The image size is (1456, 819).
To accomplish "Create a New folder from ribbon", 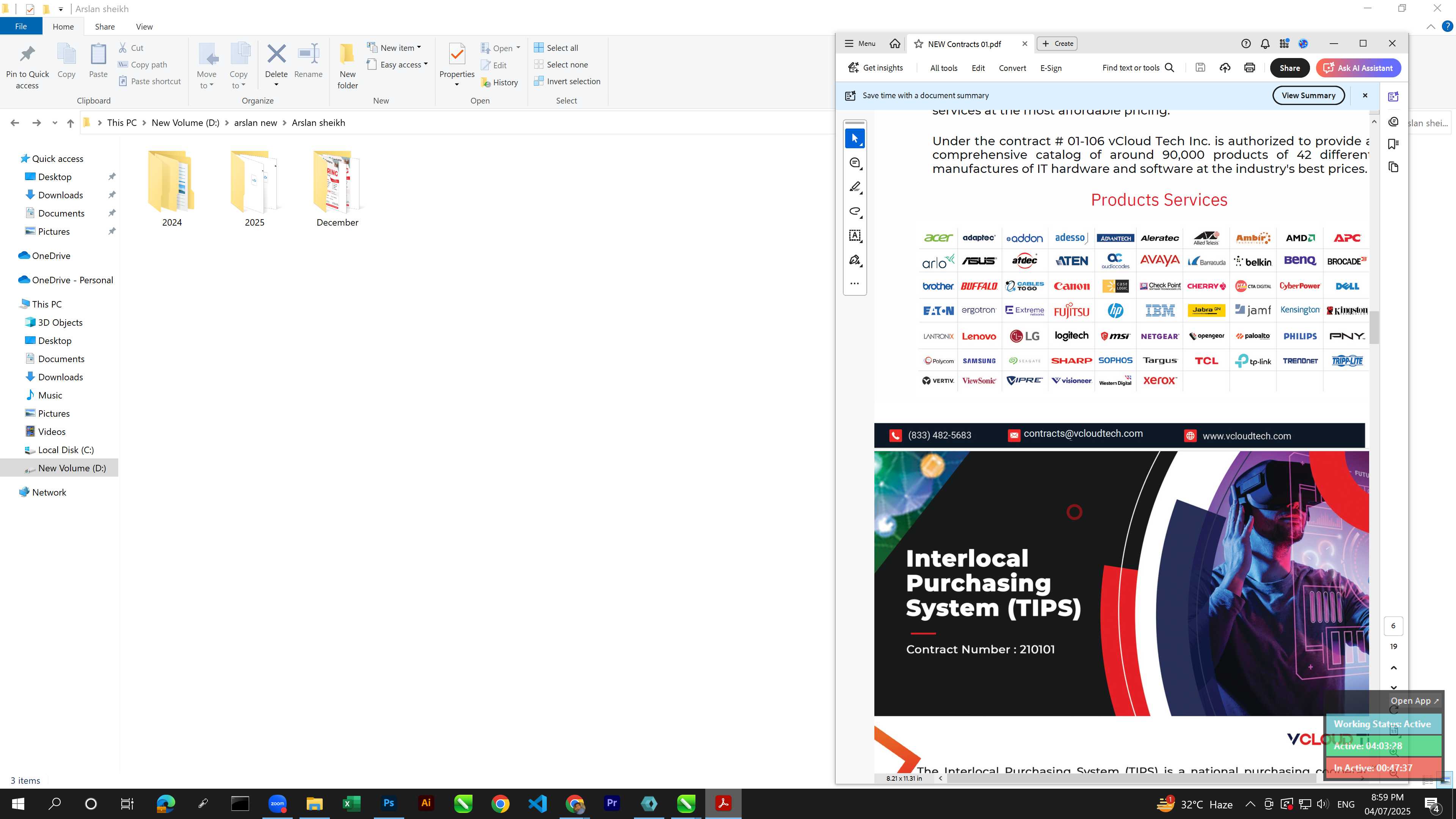I will [x=347, y=67].
